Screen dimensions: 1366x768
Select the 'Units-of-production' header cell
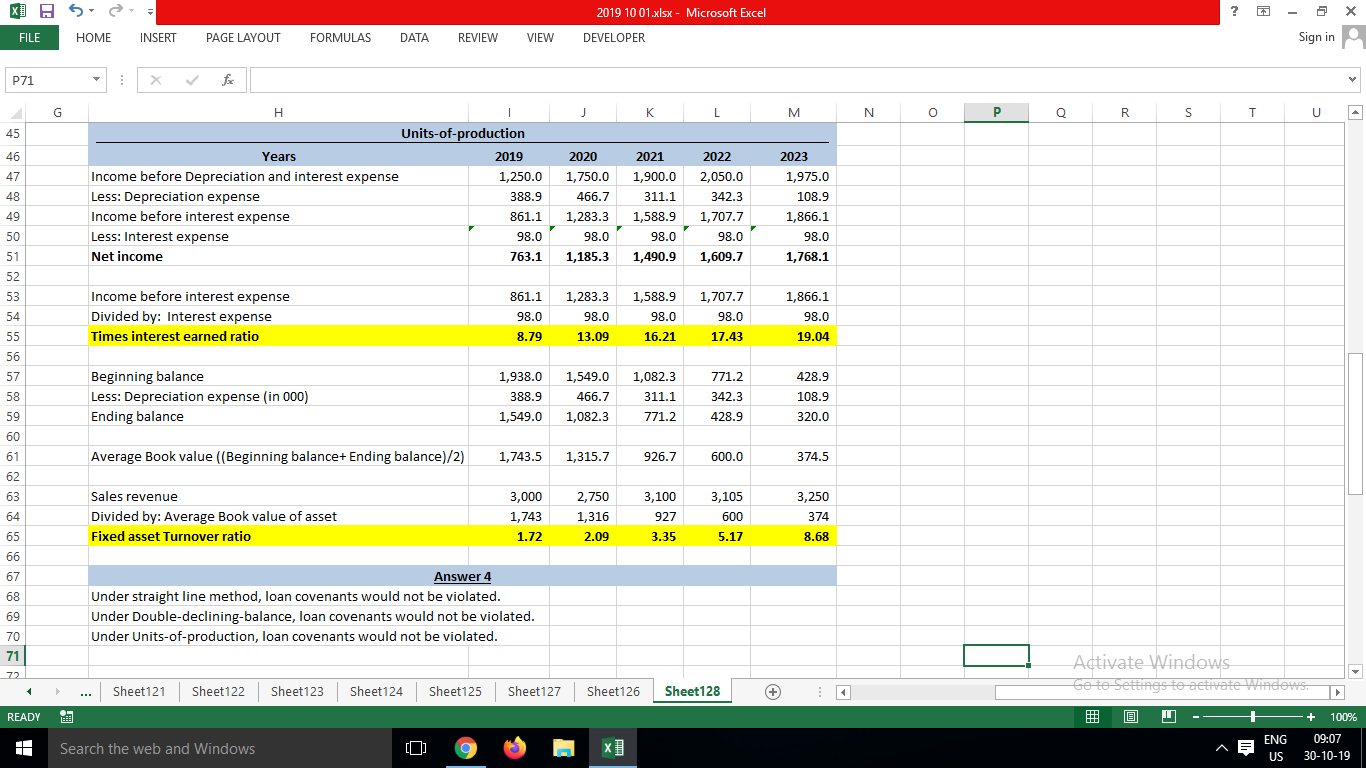tap(462, 133)
